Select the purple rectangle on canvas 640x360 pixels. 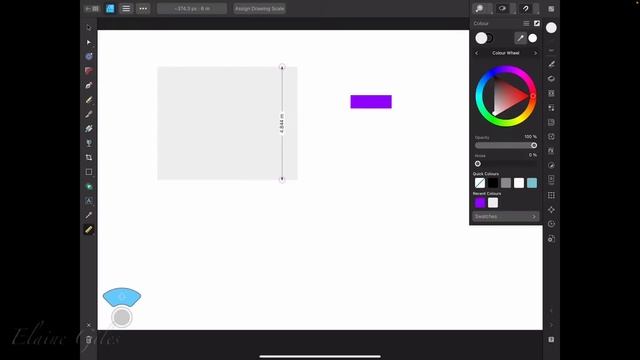coord(371,102)
